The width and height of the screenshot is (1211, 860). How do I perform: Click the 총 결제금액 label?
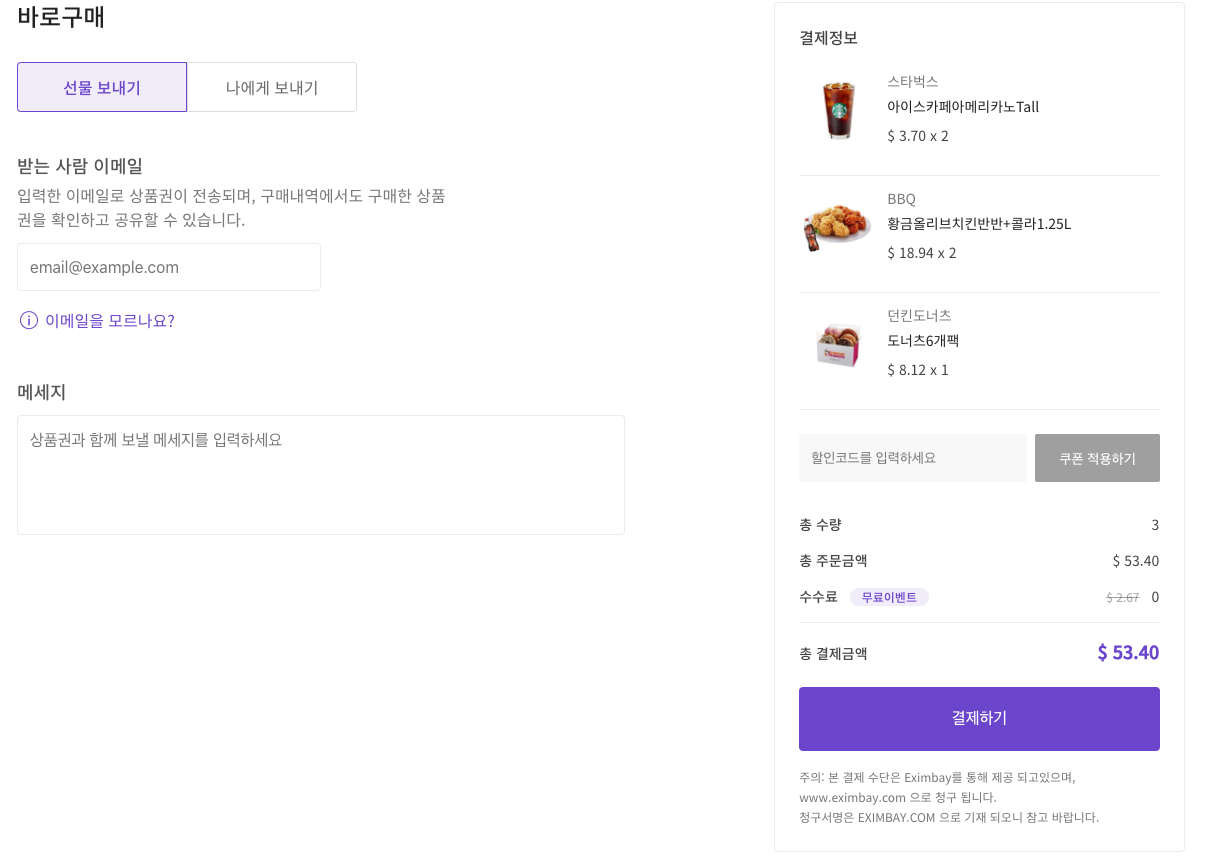pyautogui.click(x=833, y=654)
